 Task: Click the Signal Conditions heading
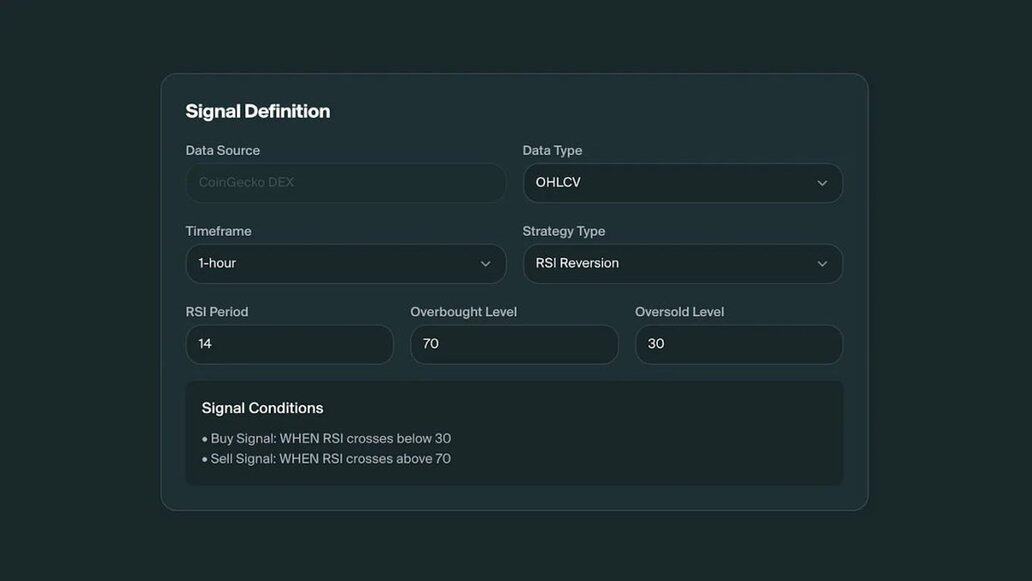pos(262,408)
